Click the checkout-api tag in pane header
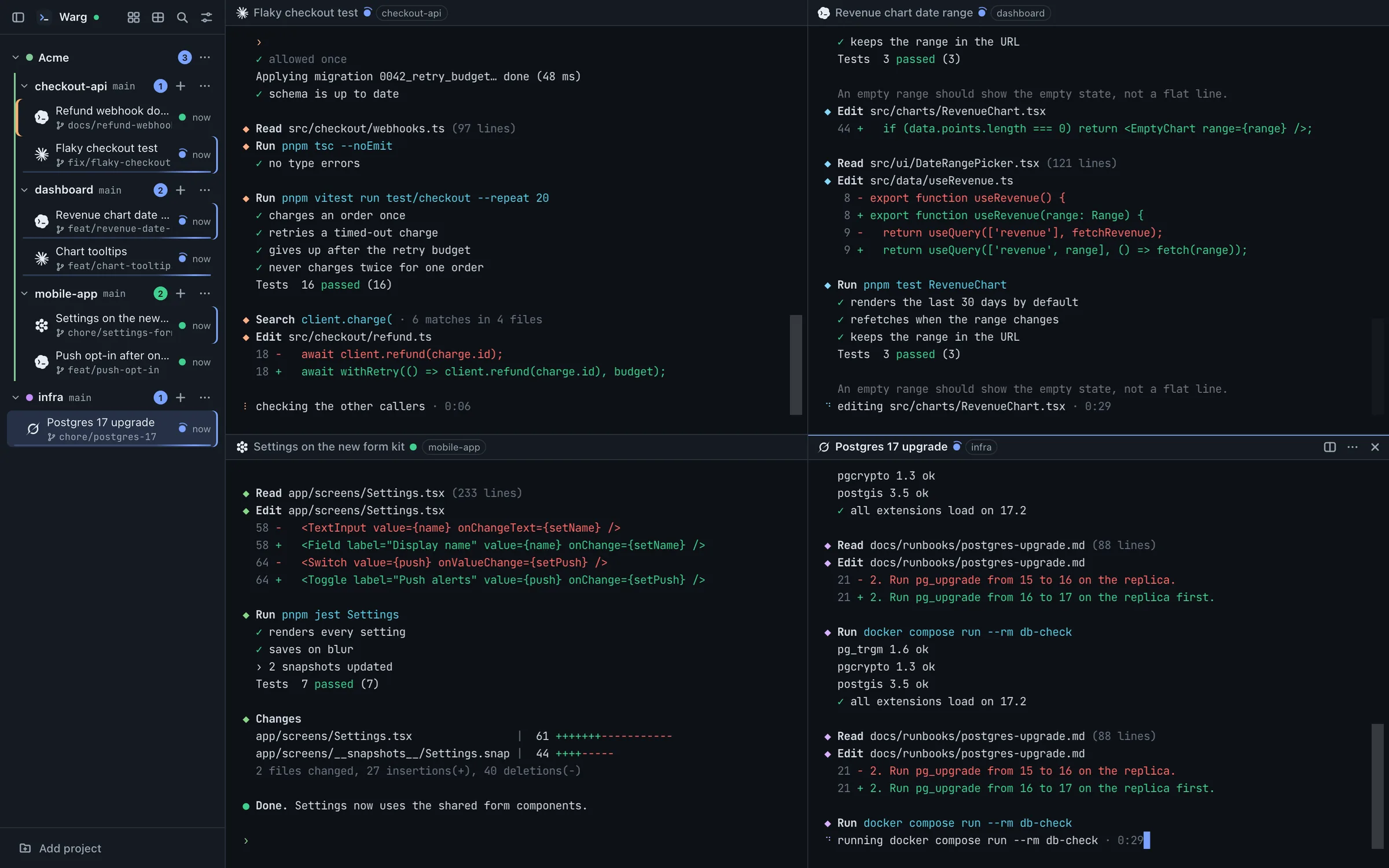This screenshot has height=868, width=1389. [x=411, y=13]
